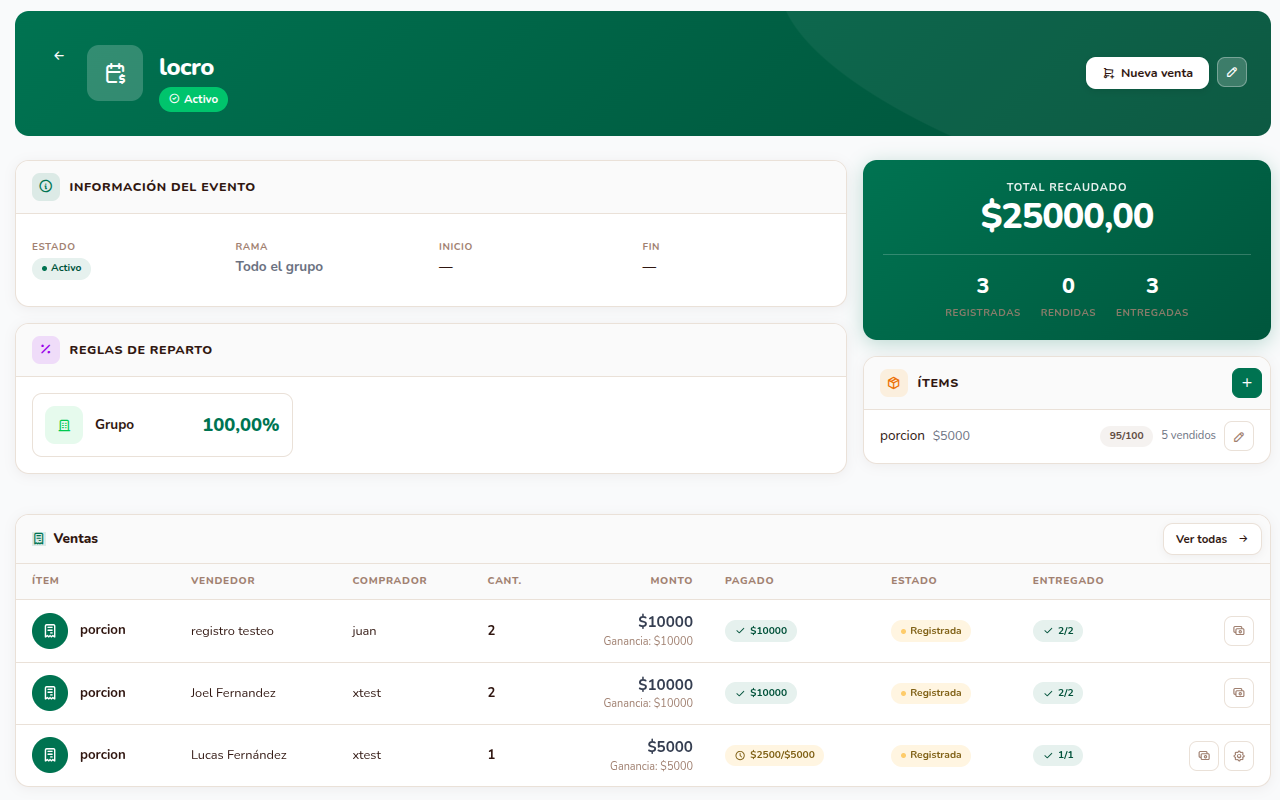
Task: Click the '5 vendidos' text
Action: 1188,435
